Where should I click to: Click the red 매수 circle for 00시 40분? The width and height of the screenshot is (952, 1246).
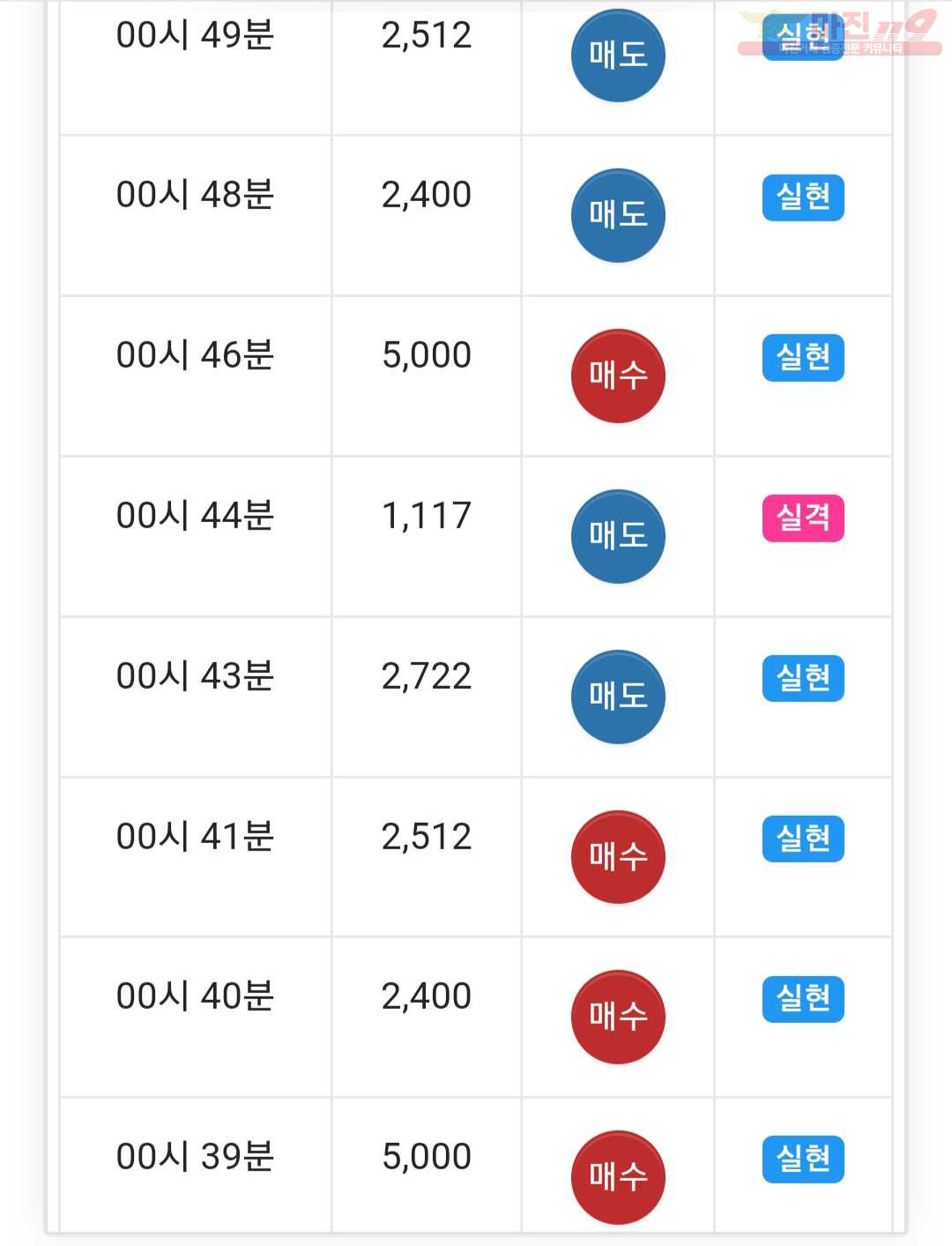pyautogui.click(x=618, y=1017)
